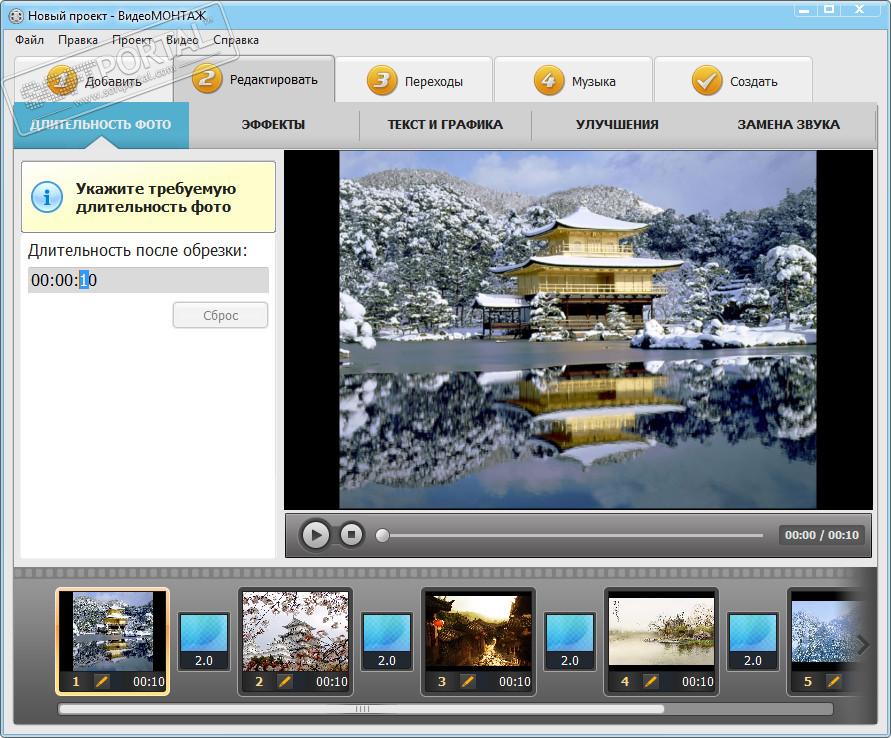Viewport: 891px width, 738px height.
Task: Switch to the Переходы step tab
Action: (414, 81)
